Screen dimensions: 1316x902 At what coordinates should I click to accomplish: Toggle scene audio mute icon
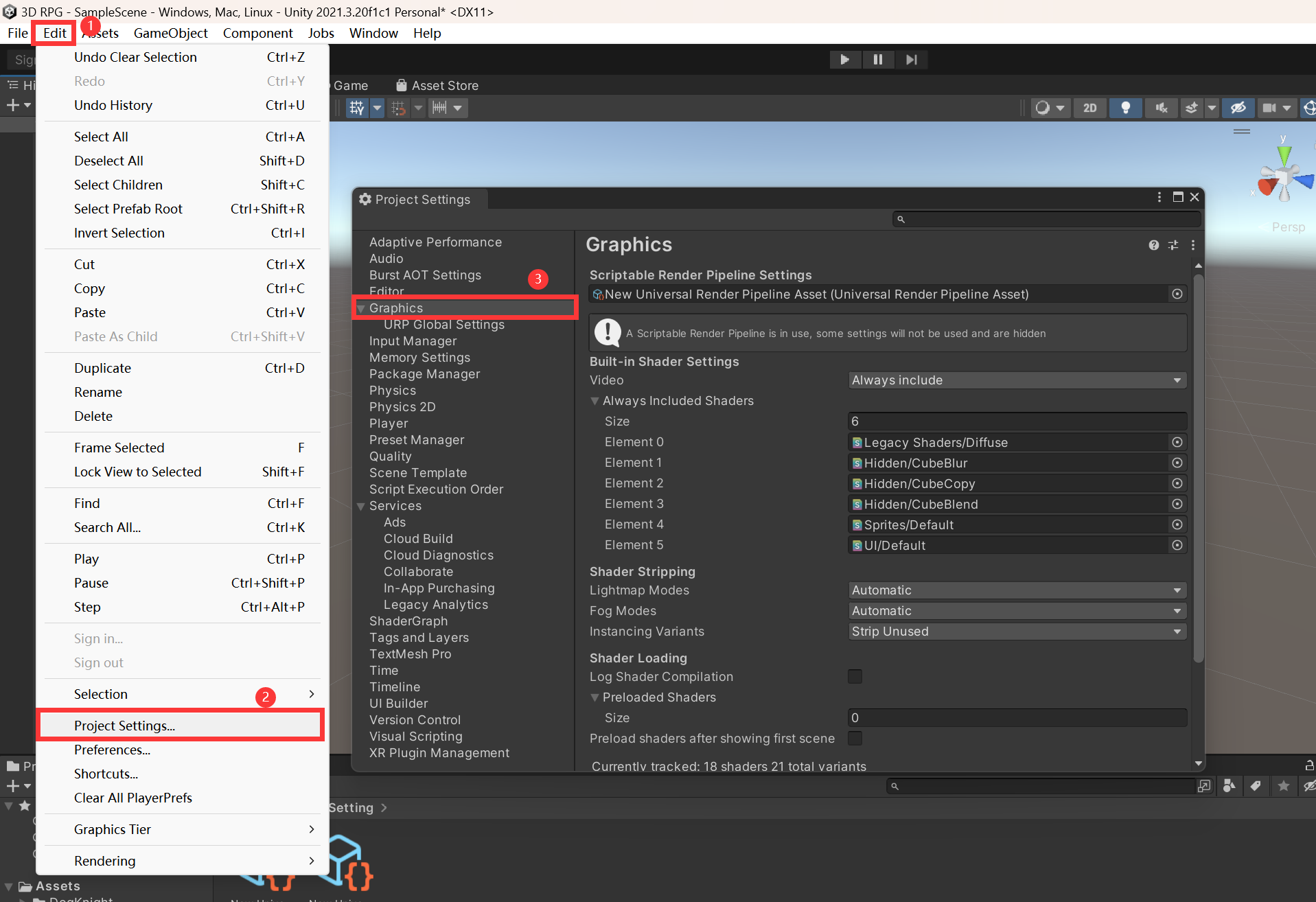point(1162,108)
